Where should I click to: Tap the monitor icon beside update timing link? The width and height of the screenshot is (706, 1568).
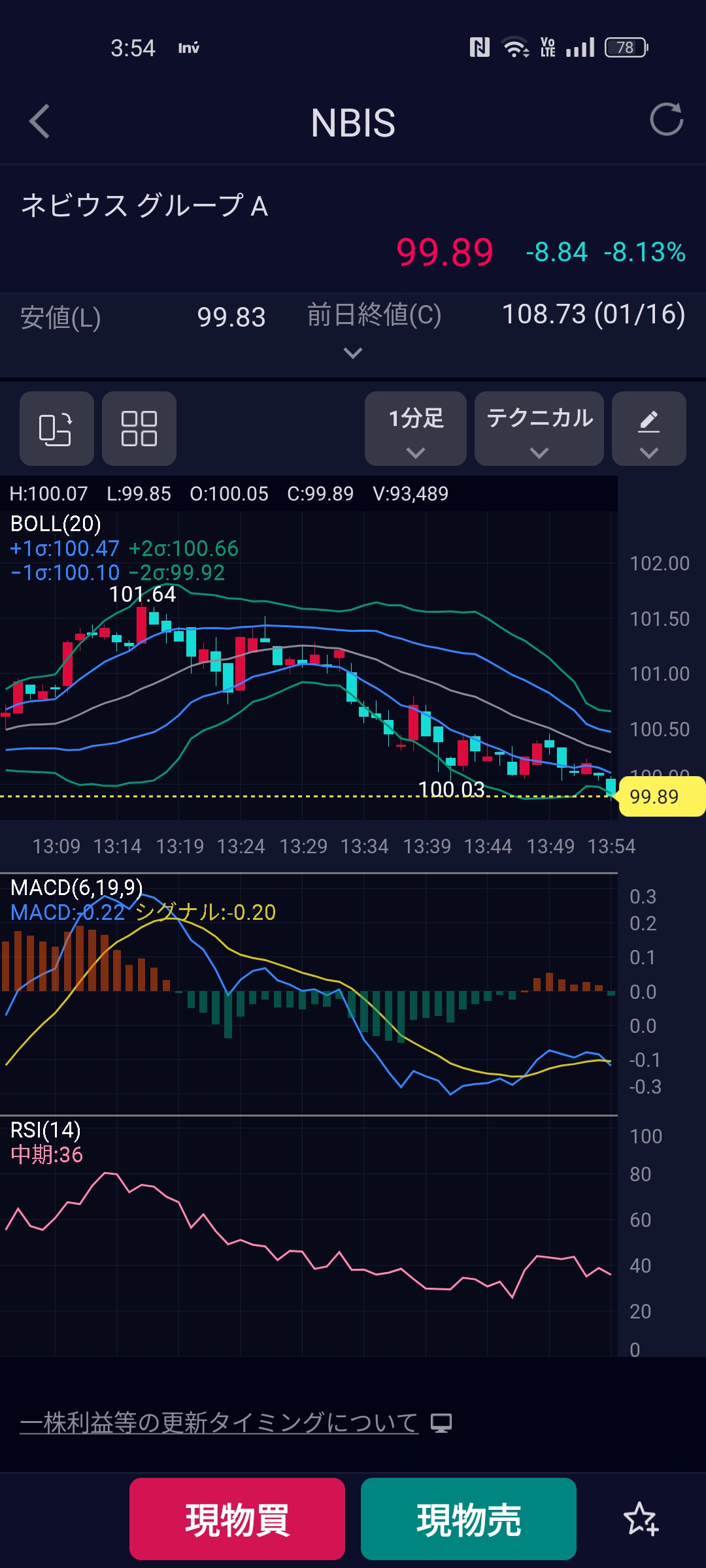441,1423
